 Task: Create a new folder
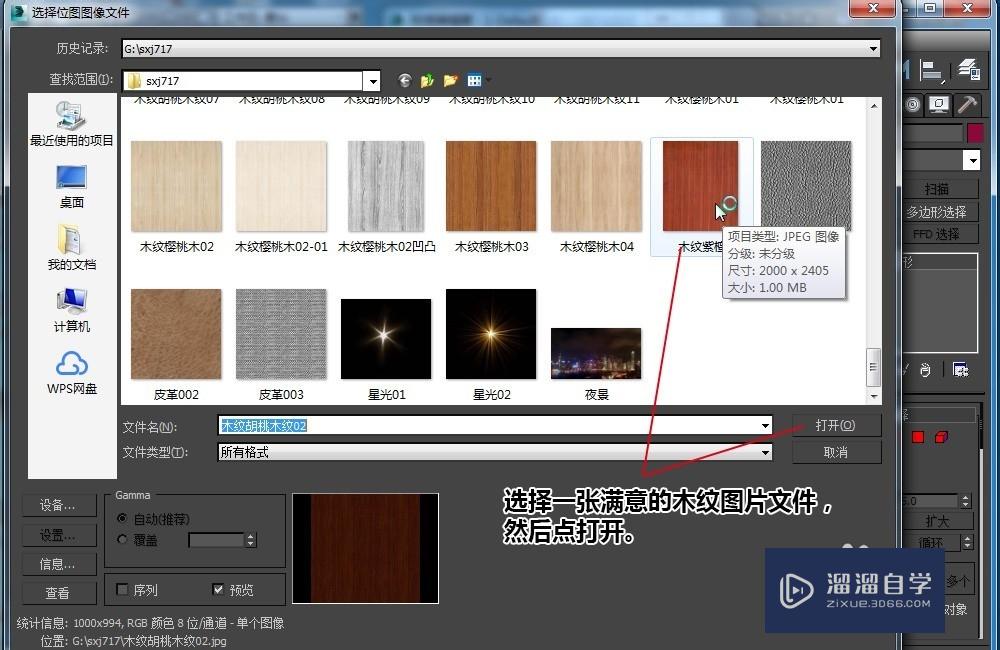pyautogui.click(x=451, y=80)
